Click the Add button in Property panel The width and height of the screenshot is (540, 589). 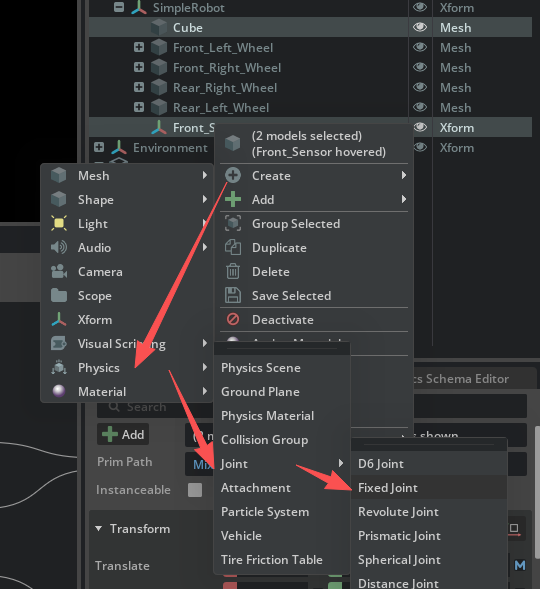pyautogui.click(x=123, y=434)
